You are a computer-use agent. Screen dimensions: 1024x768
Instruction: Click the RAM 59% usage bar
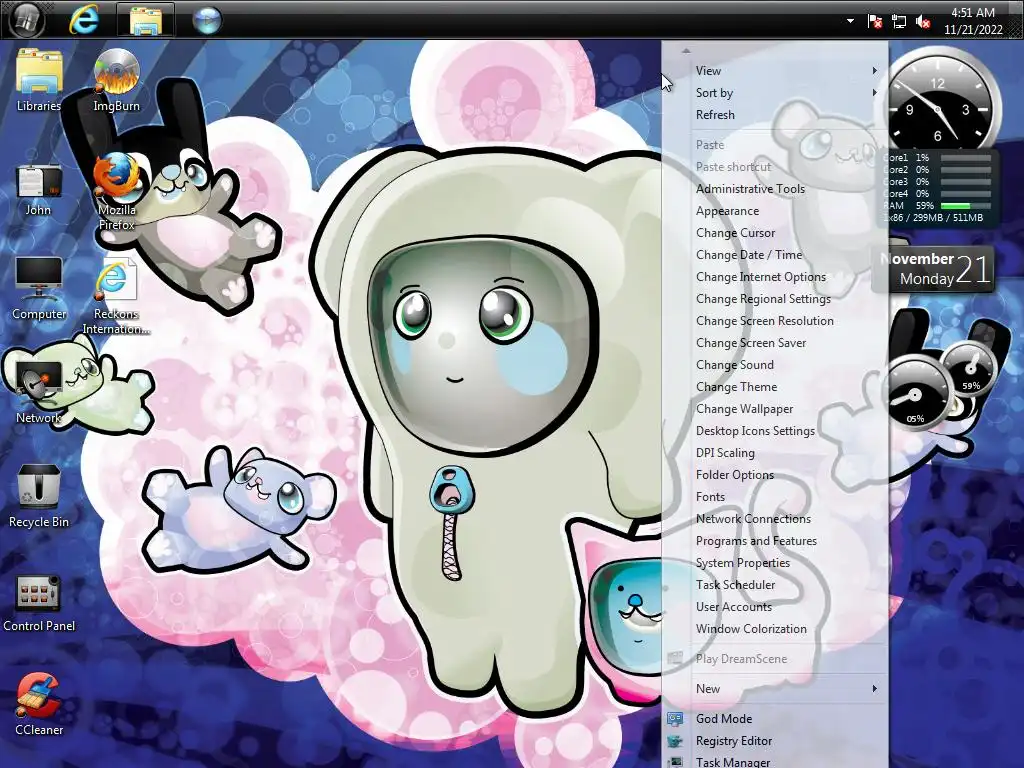click(965, 206)
